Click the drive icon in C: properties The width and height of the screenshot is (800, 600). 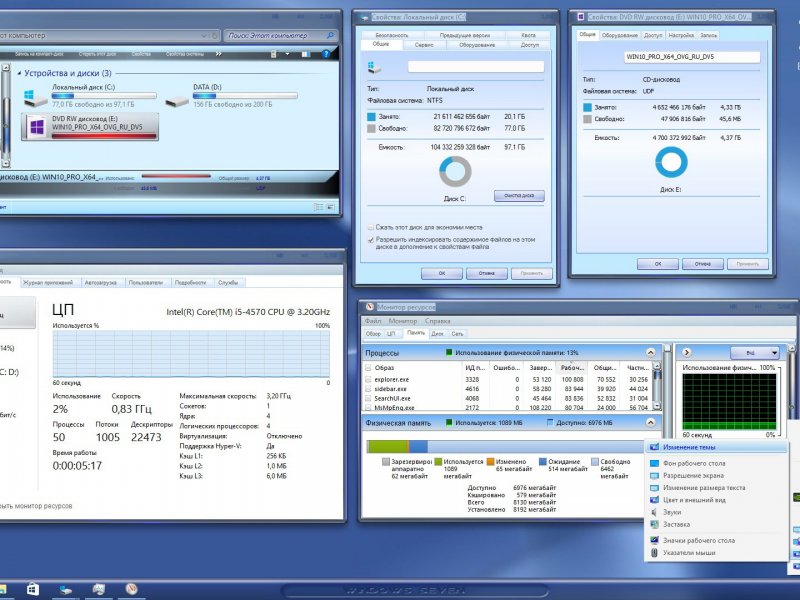pos(374,67)
